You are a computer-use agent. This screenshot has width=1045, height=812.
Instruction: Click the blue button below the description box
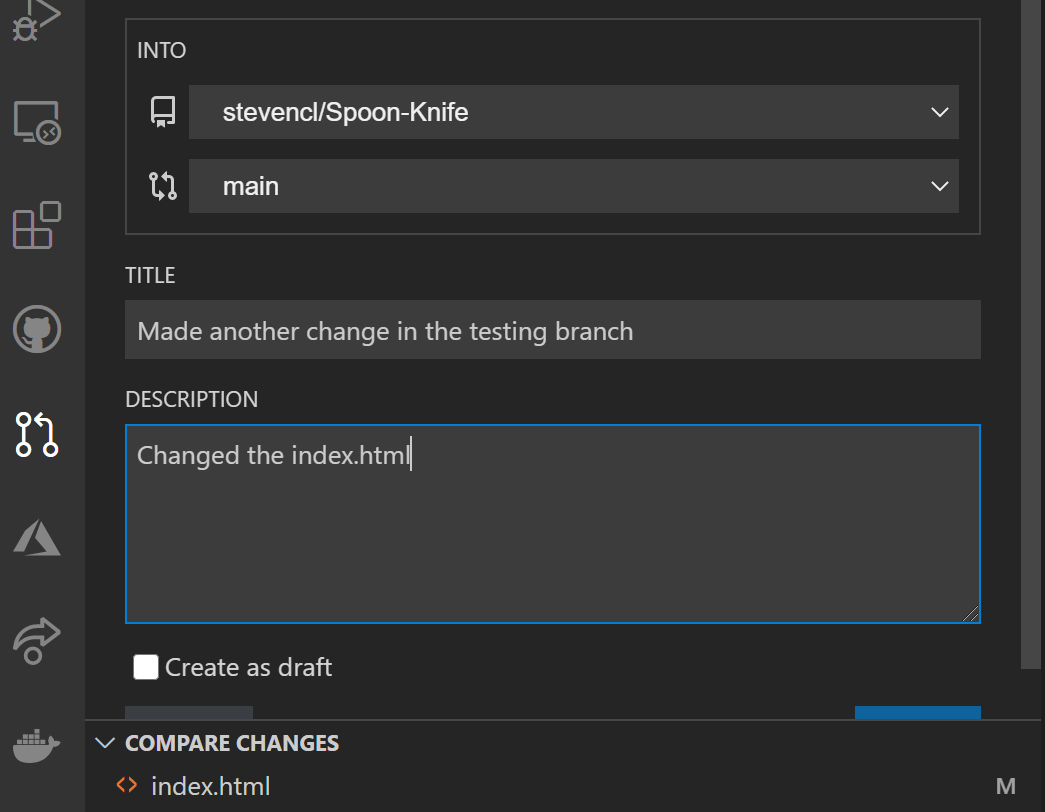click(x=918, y=712)
